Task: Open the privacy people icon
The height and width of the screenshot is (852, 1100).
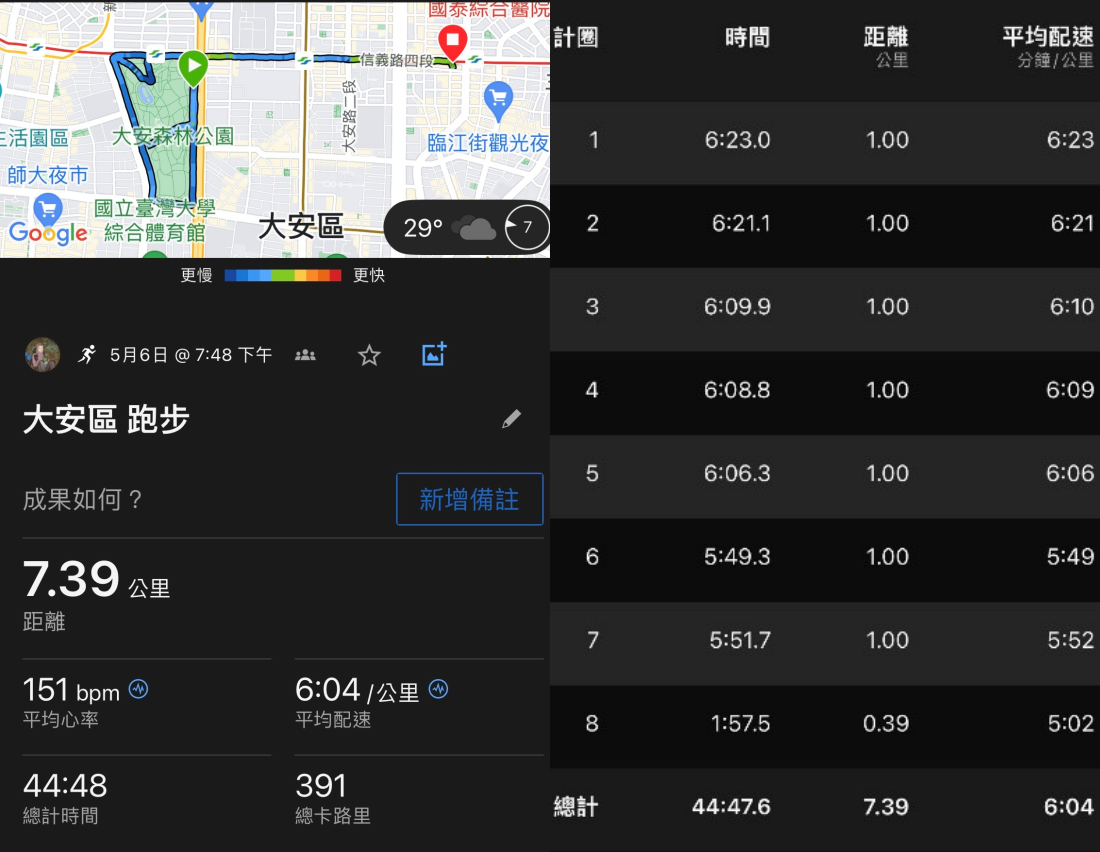Action: click(306, 355)
